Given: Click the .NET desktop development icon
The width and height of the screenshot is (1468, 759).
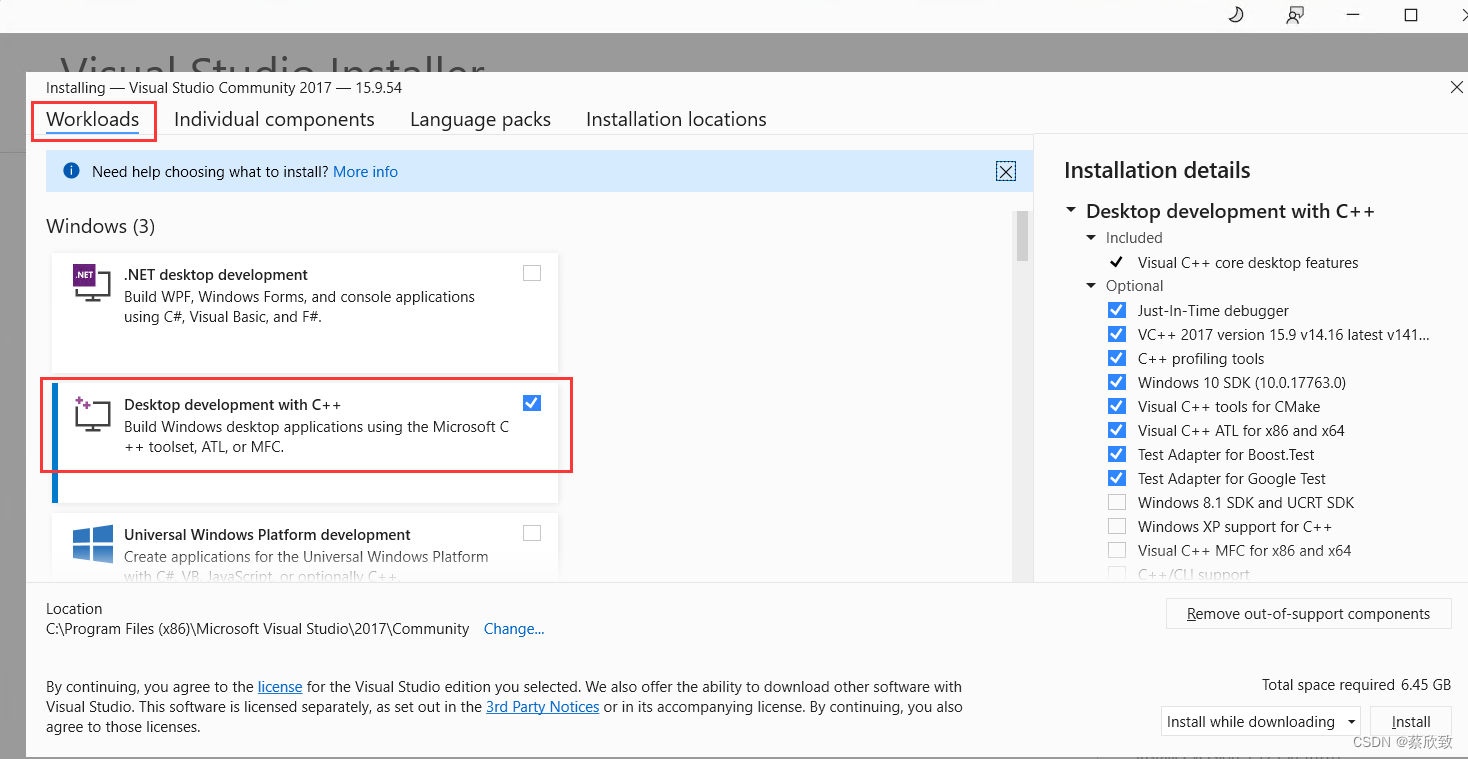Looking at the screenshot, I should click(92, 282).
